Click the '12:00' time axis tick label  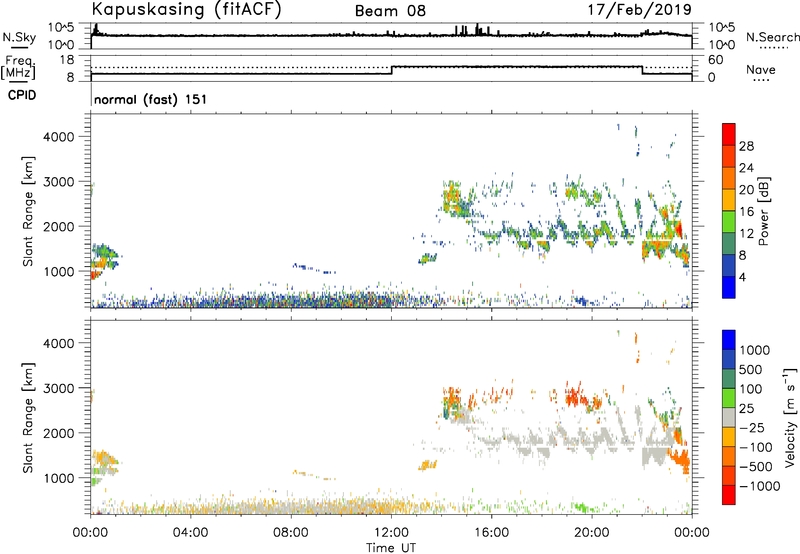pyautogui.click(x=391, y=533)
